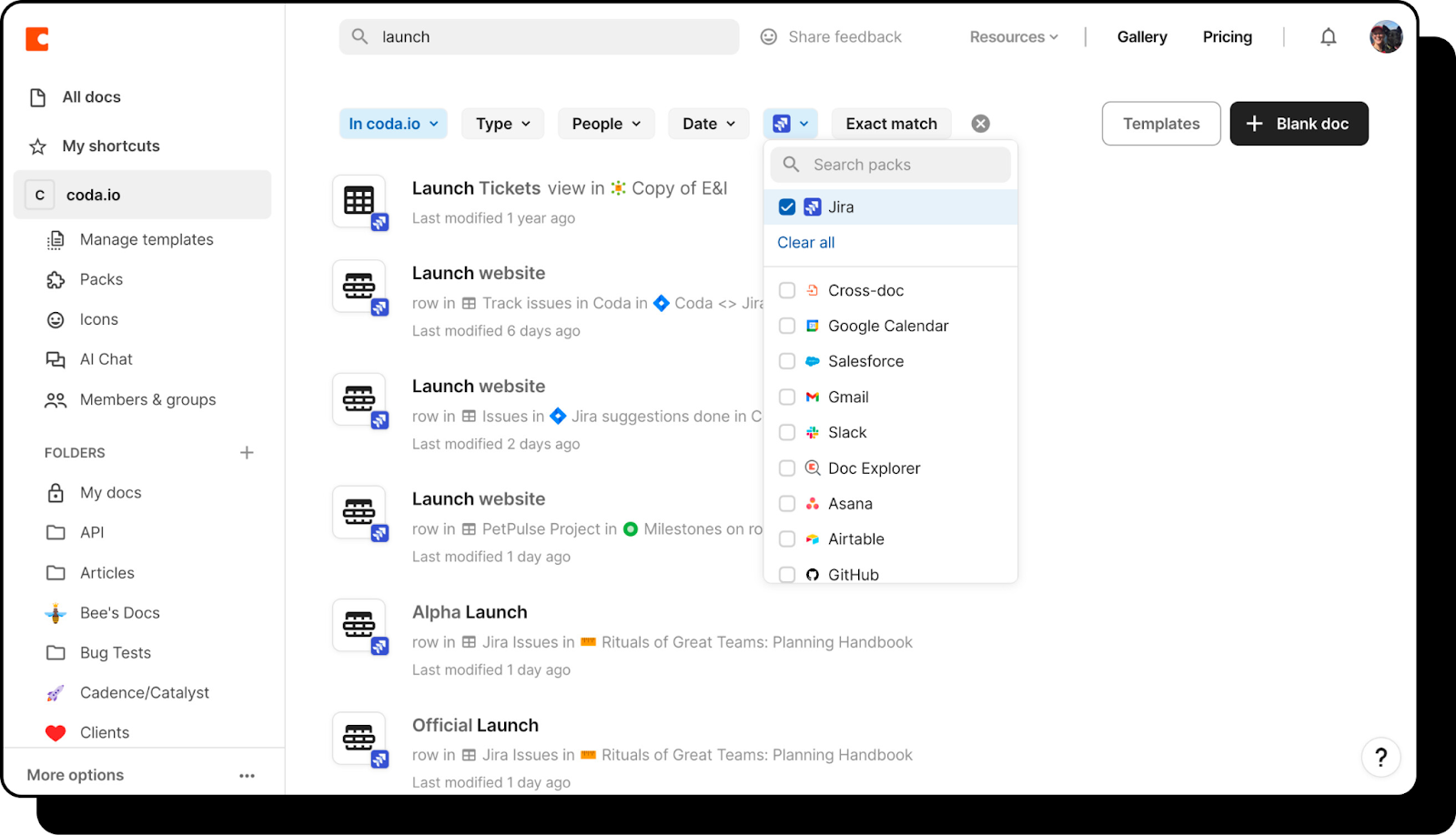Open the help question mark button
The image size is (1456, 835).
click(1380, 757)
